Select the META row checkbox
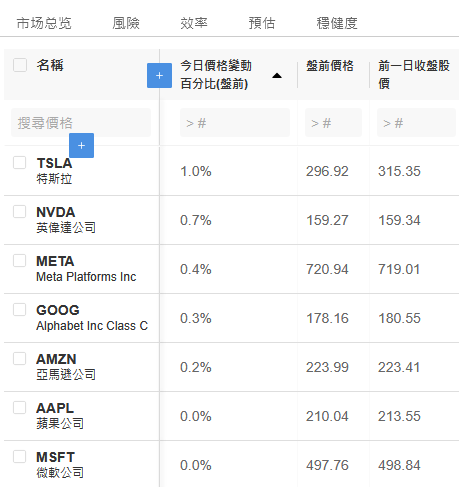 point(19,261)
